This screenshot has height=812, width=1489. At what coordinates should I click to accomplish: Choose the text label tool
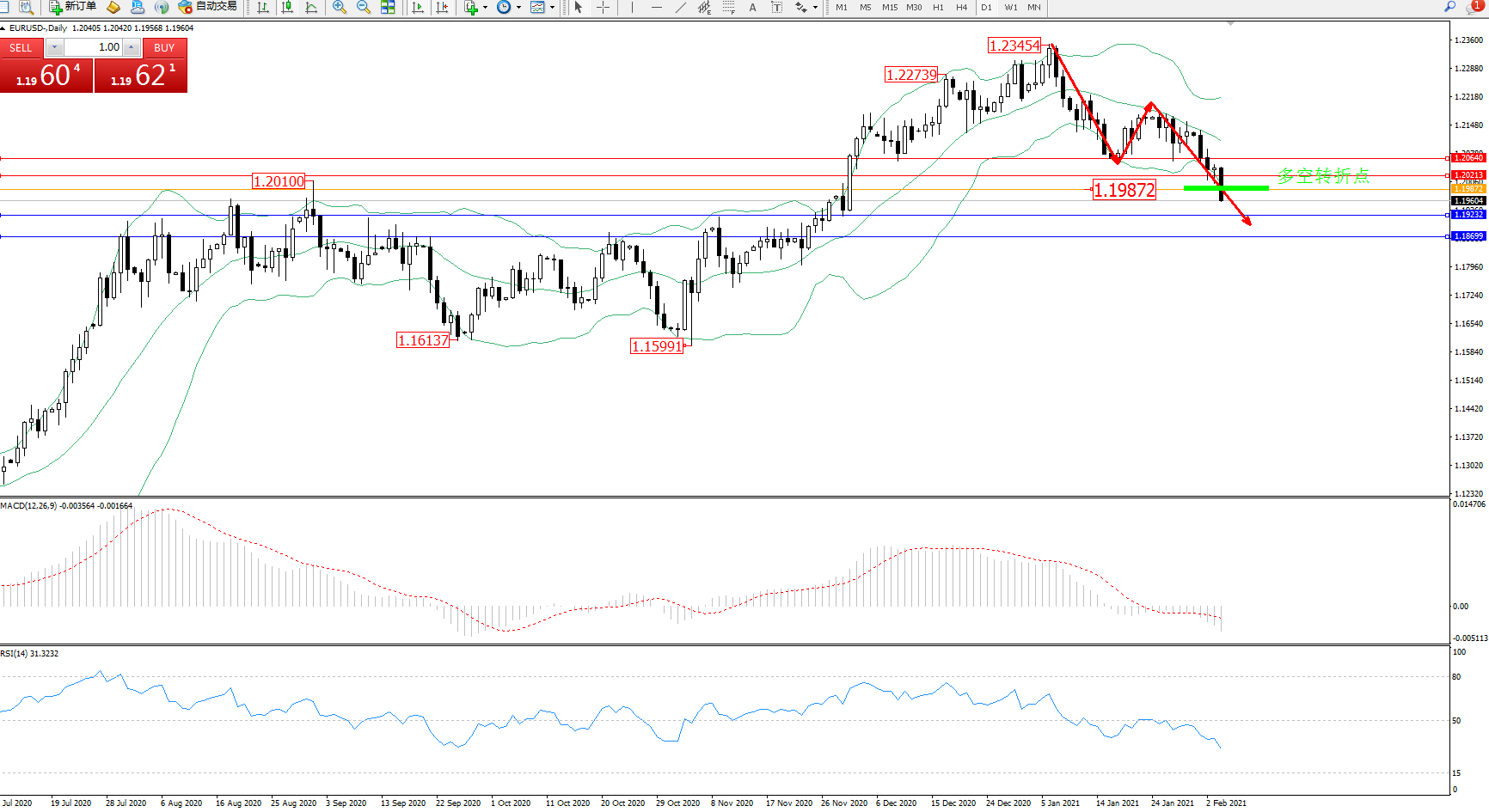pos(752,7)
